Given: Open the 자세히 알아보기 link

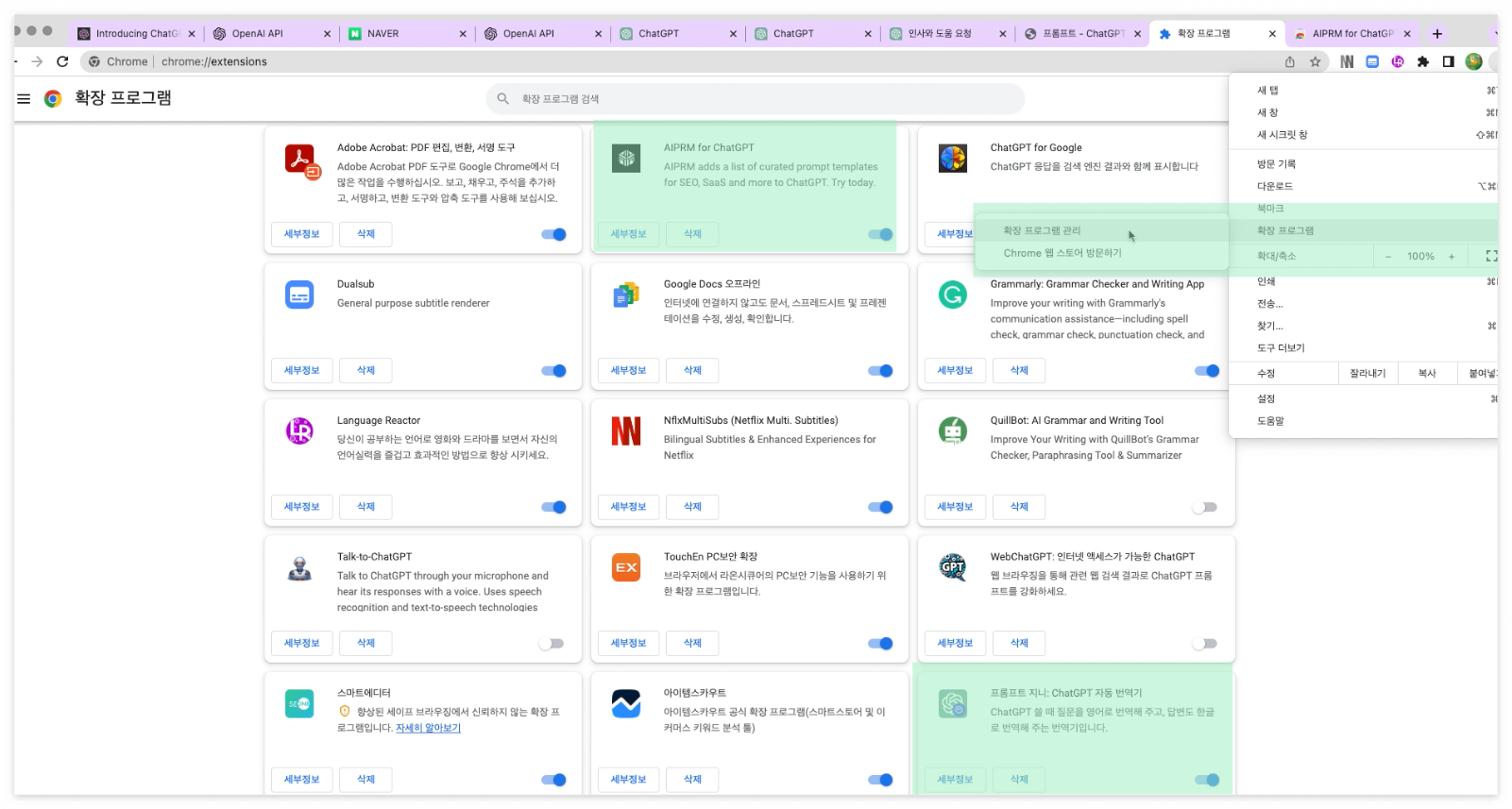Looking at the screenshot, I should point(428,728).
